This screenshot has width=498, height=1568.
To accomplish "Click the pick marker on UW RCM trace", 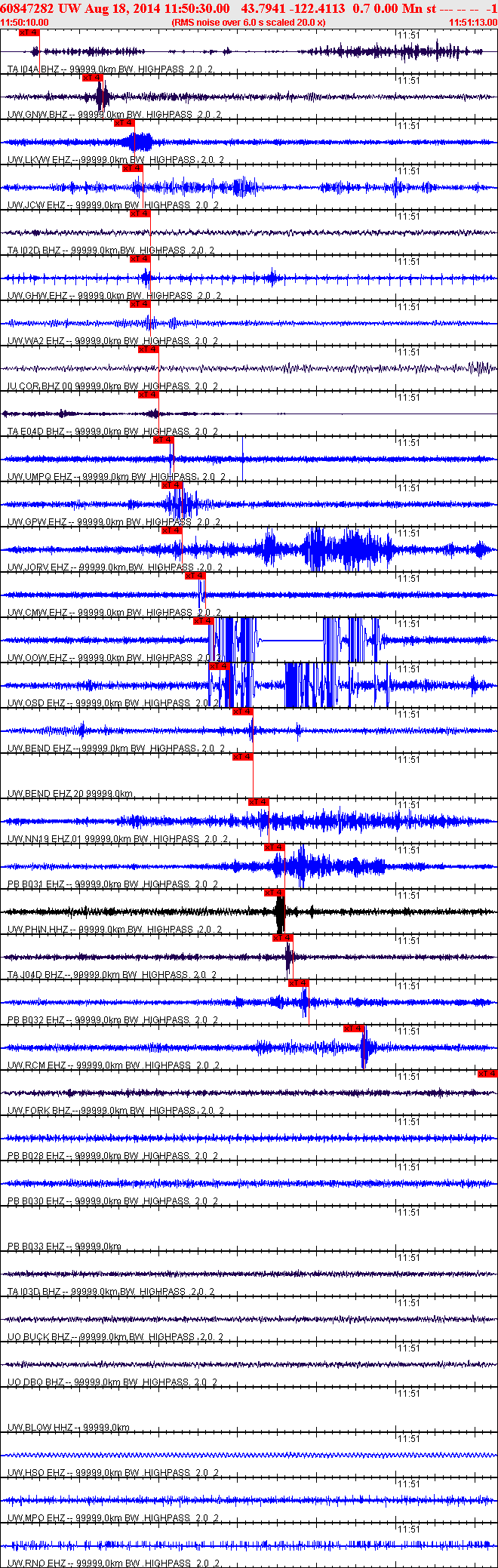I will (354, 1028).
